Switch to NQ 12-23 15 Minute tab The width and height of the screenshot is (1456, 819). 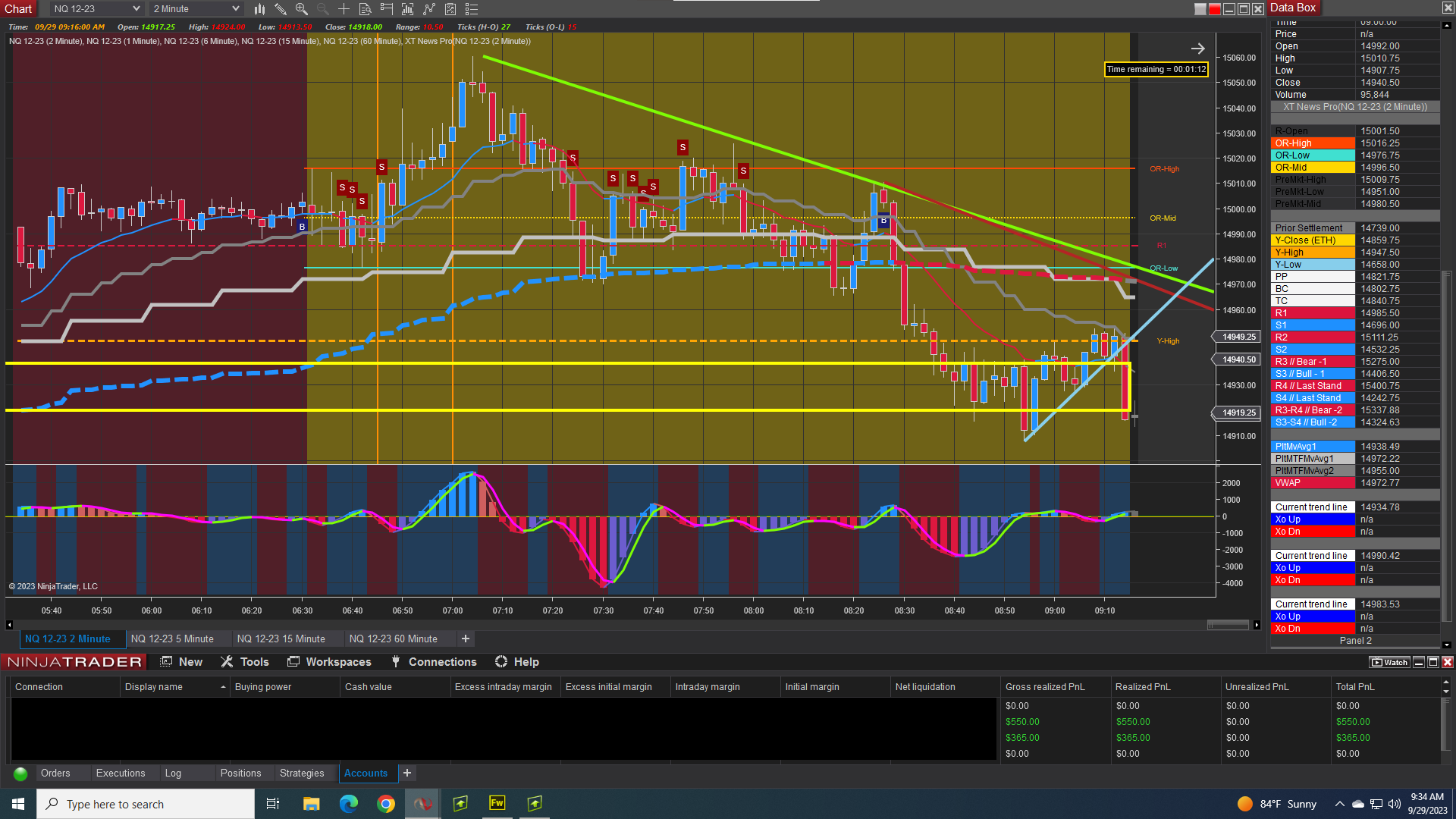(x=281, y=639)
